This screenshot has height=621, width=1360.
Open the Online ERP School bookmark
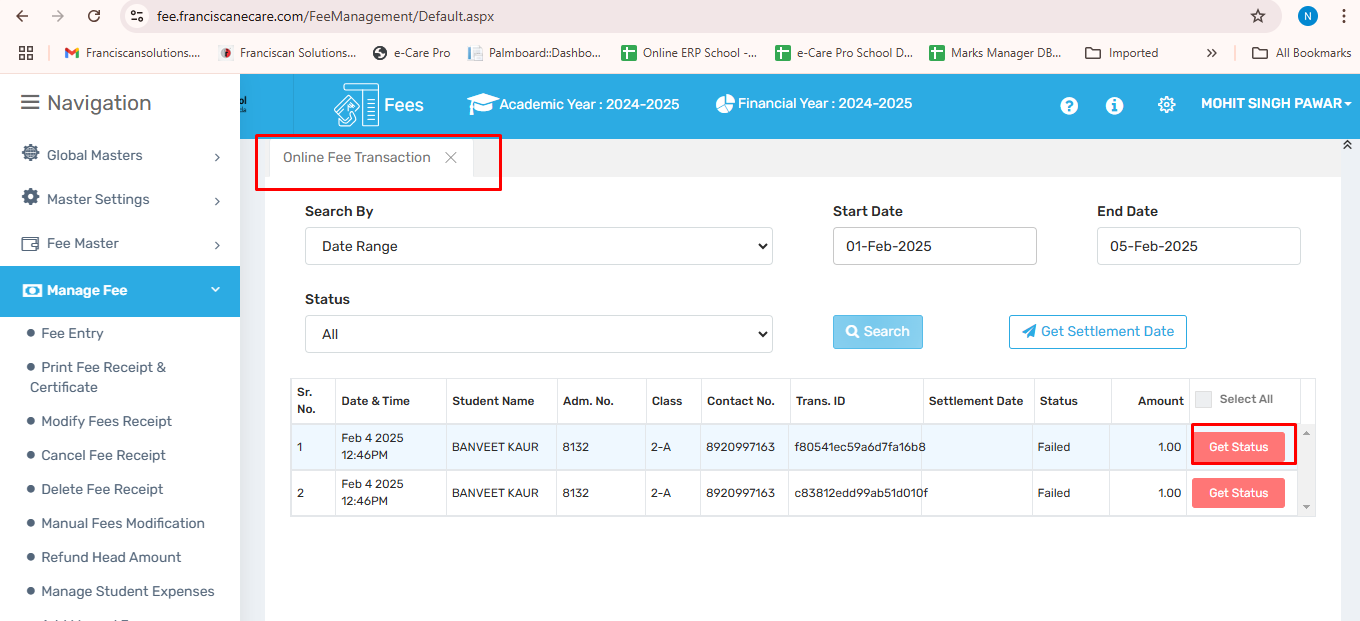689,53
